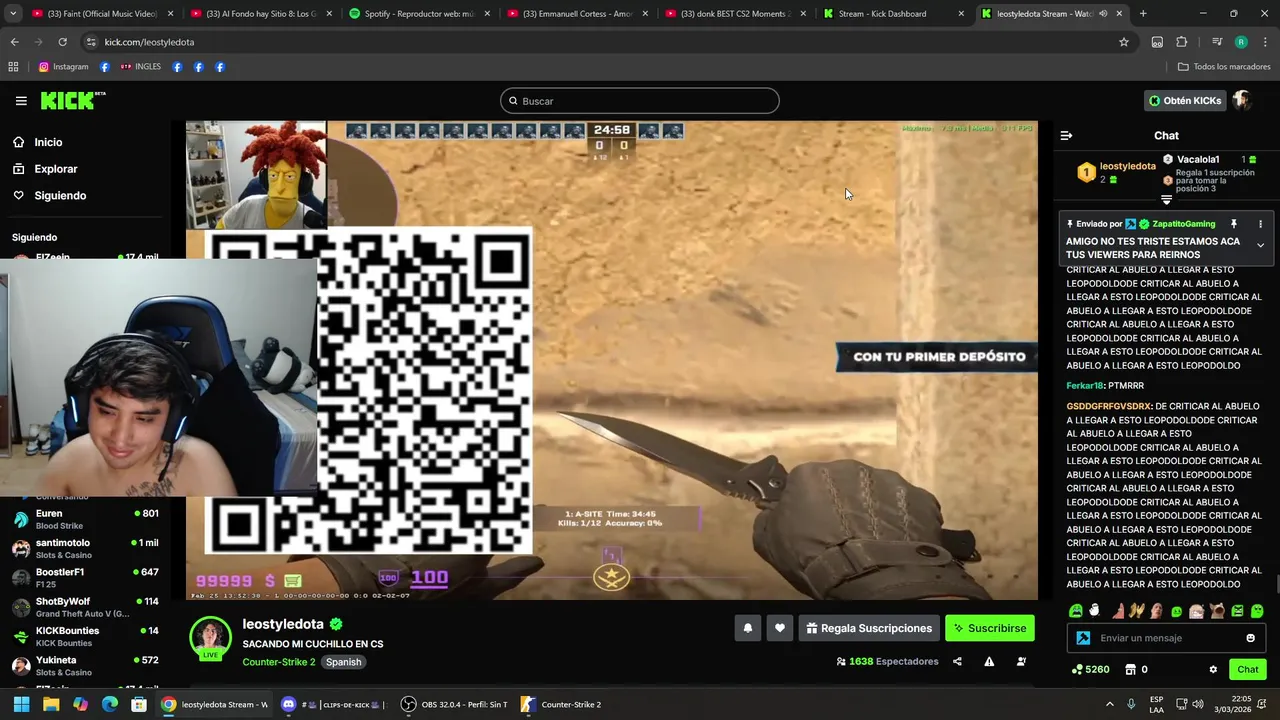This screenshot has height=720, width=1280.
Task: Switch to the Faint Official Music Video tab
Action: point(102,14)
